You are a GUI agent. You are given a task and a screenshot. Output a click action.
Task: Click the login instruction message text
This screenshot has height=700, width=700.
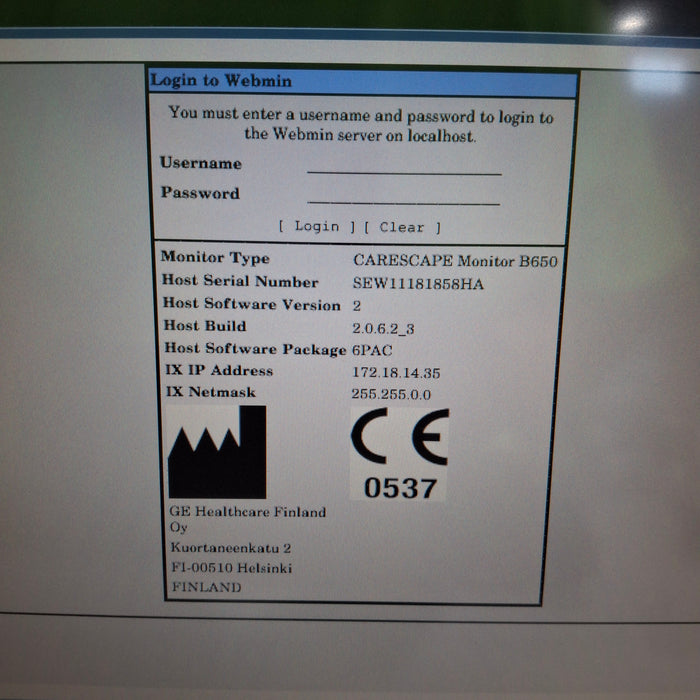360,125
